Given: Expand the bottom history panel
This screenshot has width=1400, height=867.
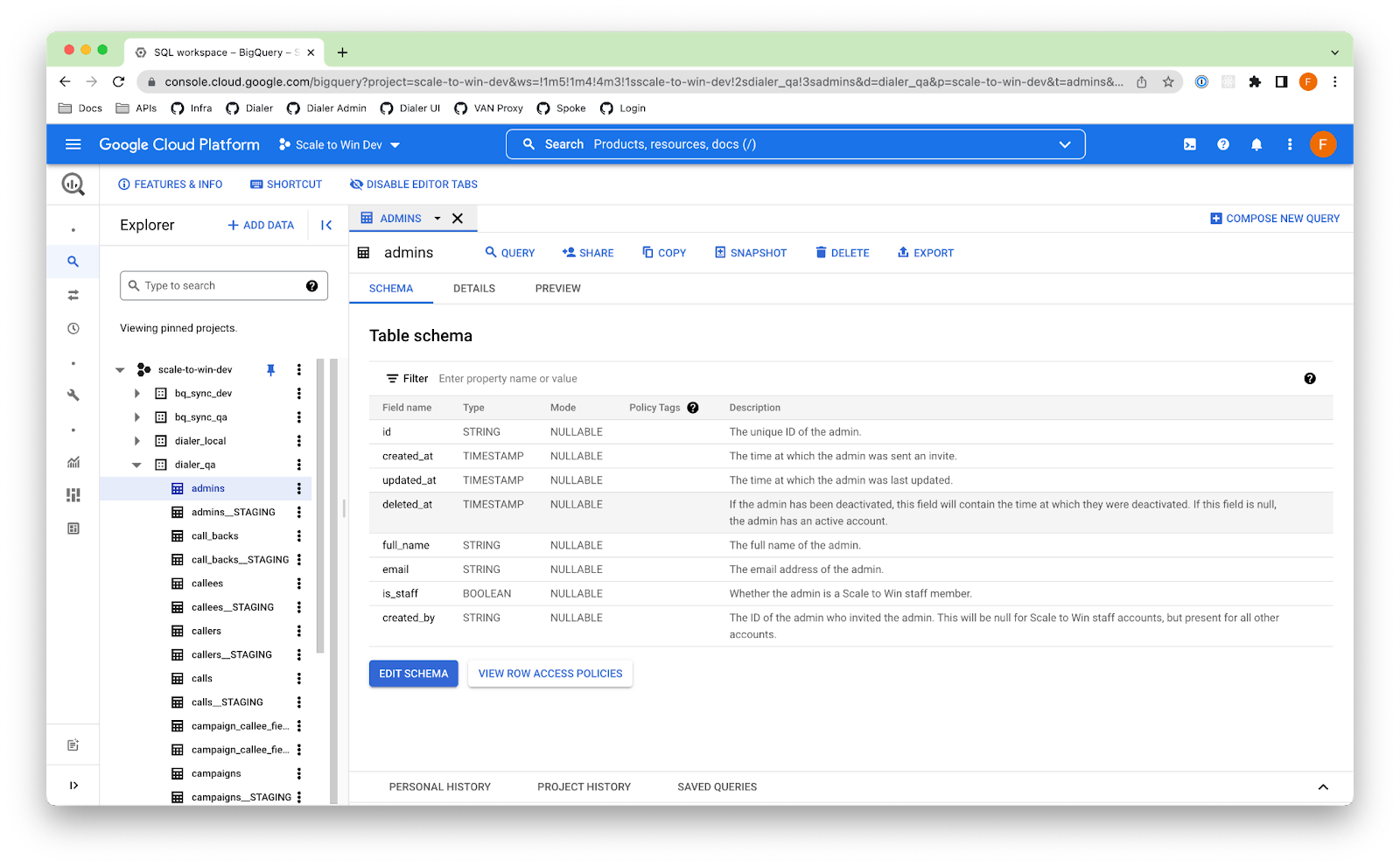Looking at the screenshot, I should tap(1323, 787).
